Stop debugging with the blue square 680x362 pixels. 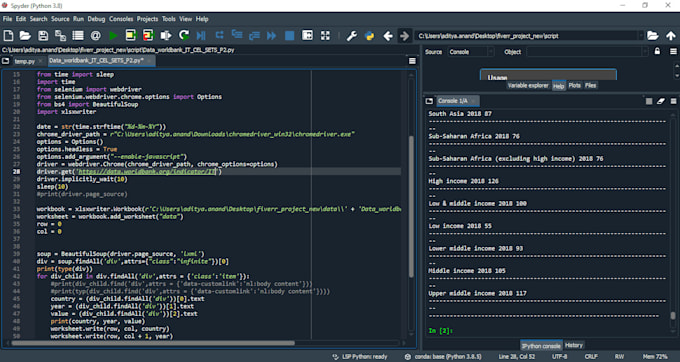click(x=290, y=36)
